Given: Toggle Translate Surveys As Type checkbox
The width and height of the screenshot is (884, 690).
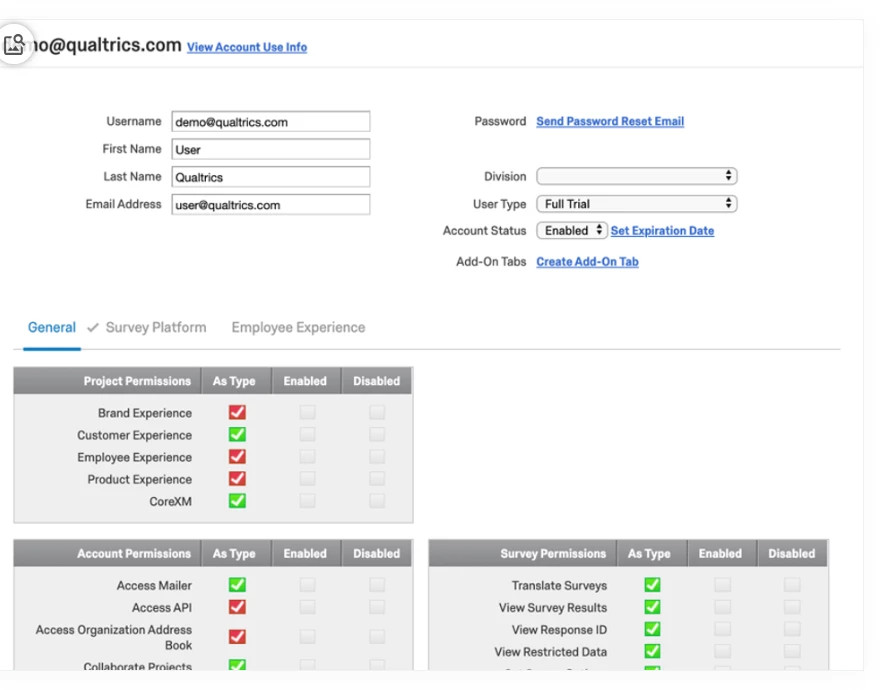Looking at the screenshot, I should click(652, 585).
